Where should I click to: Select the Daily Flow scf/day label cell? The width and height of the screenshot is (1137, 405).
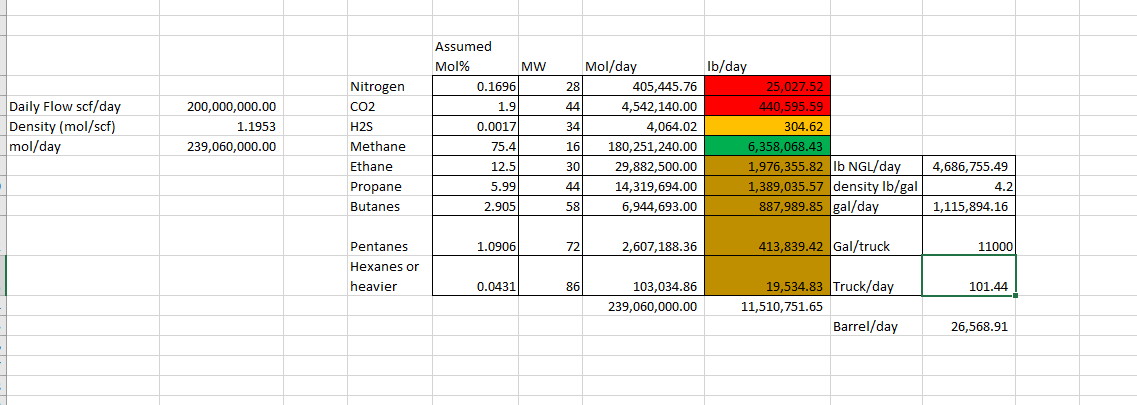(83, 107)
